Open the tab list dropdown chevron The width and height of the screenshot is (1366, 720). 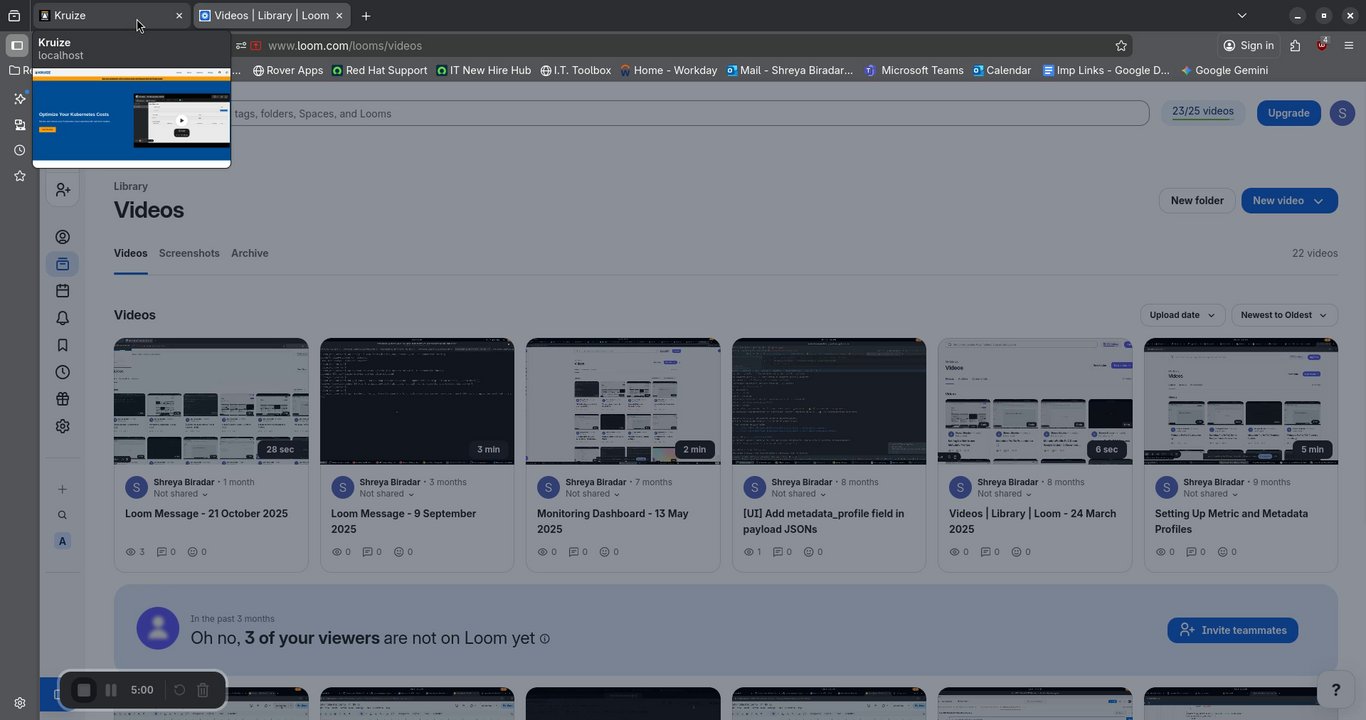click(x=1242, y=15)
